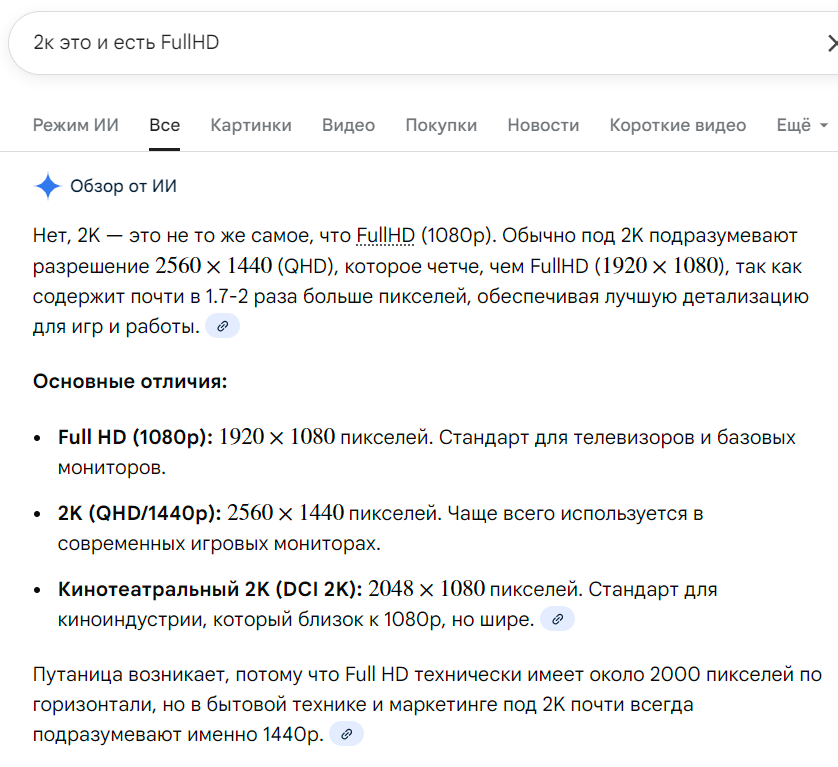Click the active Все tab

[164, 125]
